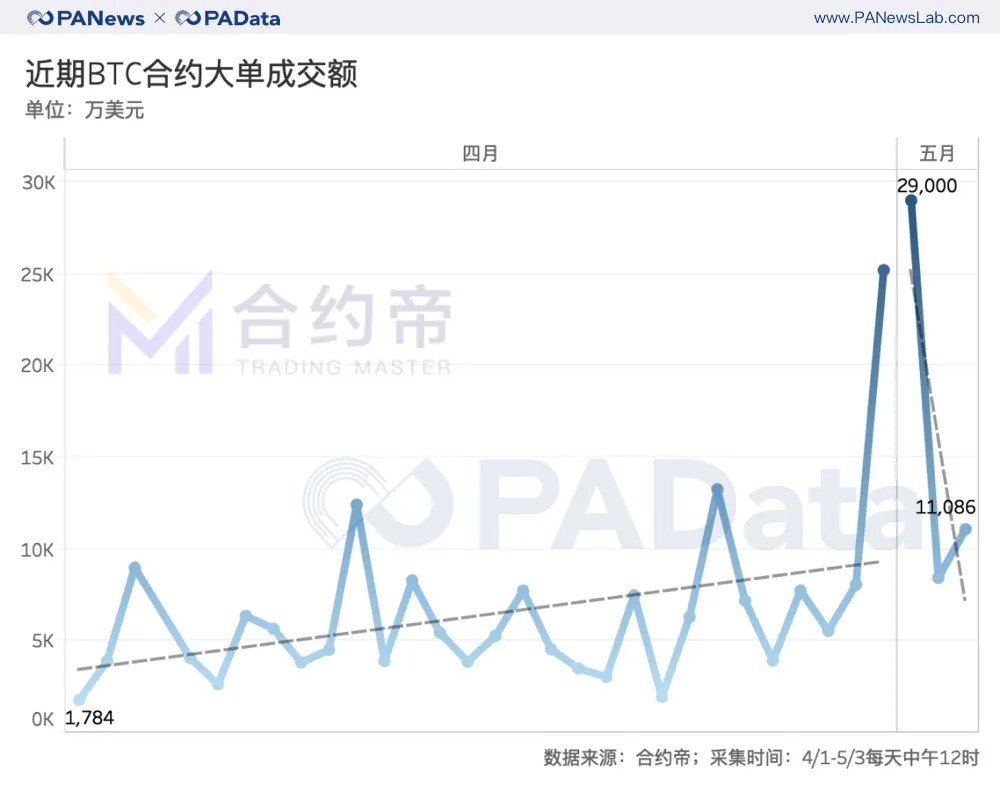Click the data source footnote text
The width and height of the screenshot is (1000, 792).
click(x=761, y=758)
